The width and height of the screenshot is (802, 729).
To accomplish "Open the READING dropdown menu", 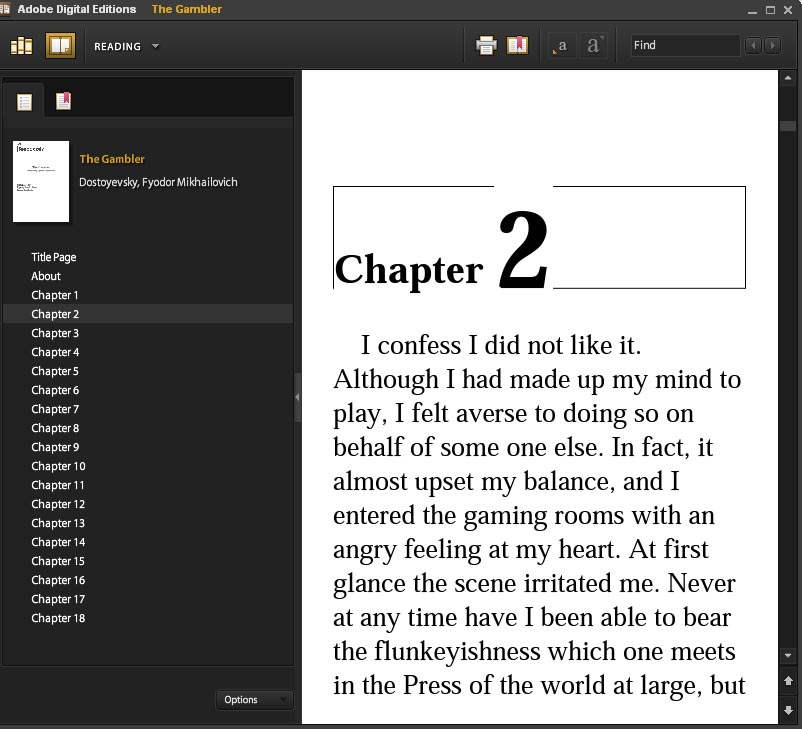I will click(x=126, y=47).
